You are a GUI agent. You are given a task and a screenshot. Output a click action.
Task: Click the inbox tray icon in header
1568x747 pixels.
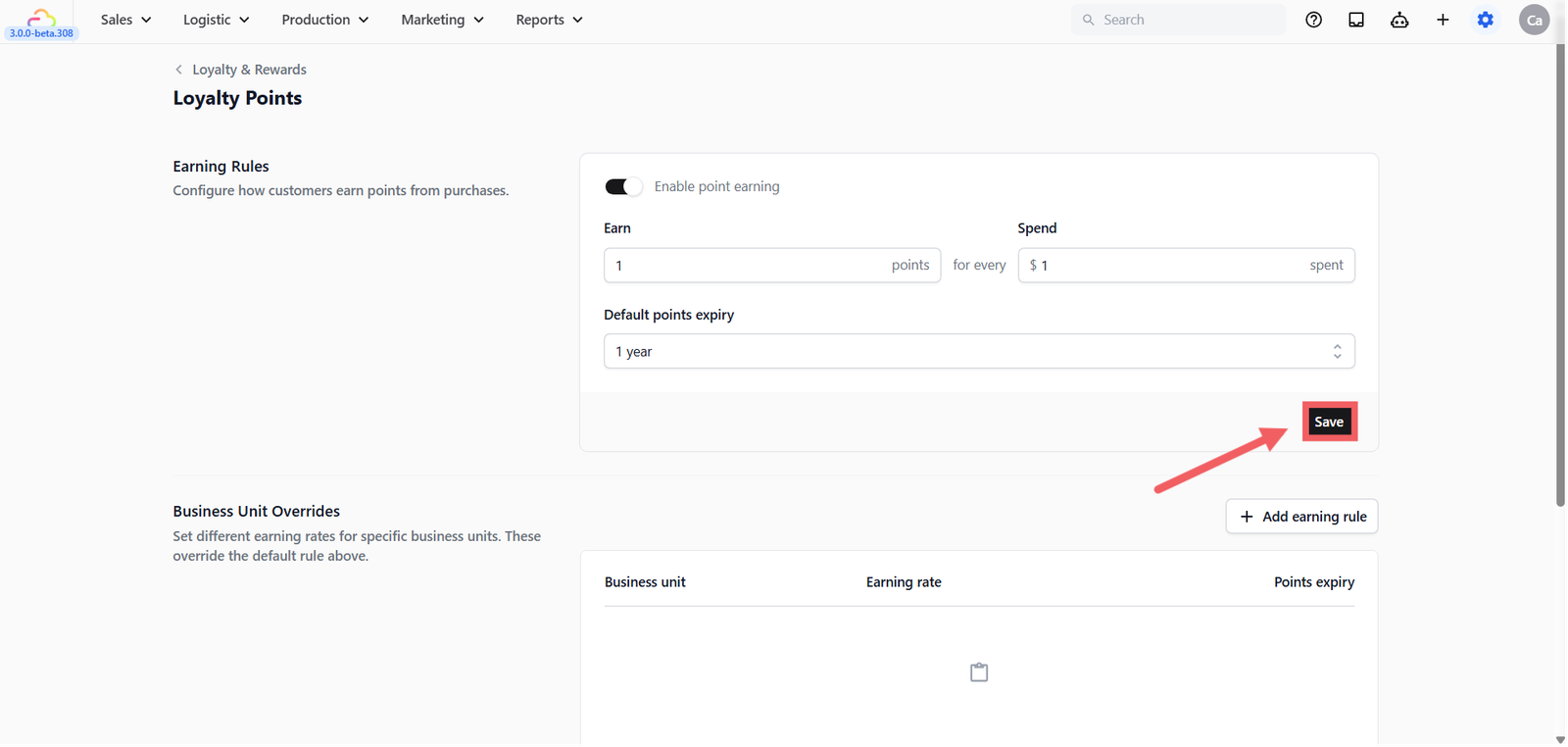click(1356, 20)
